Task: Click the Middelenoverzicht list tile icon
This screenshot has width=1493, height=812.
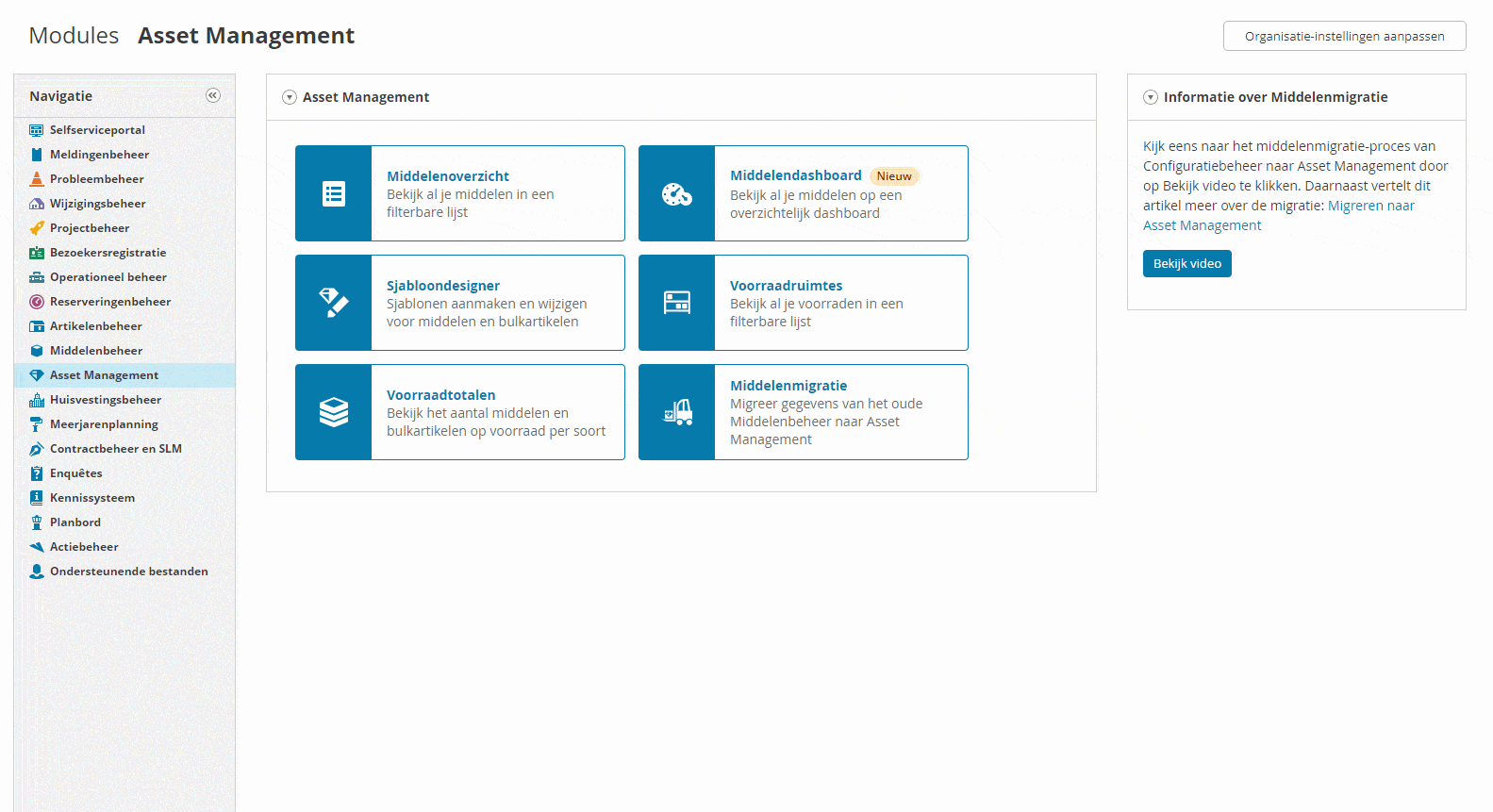Action: pos(334,193)
